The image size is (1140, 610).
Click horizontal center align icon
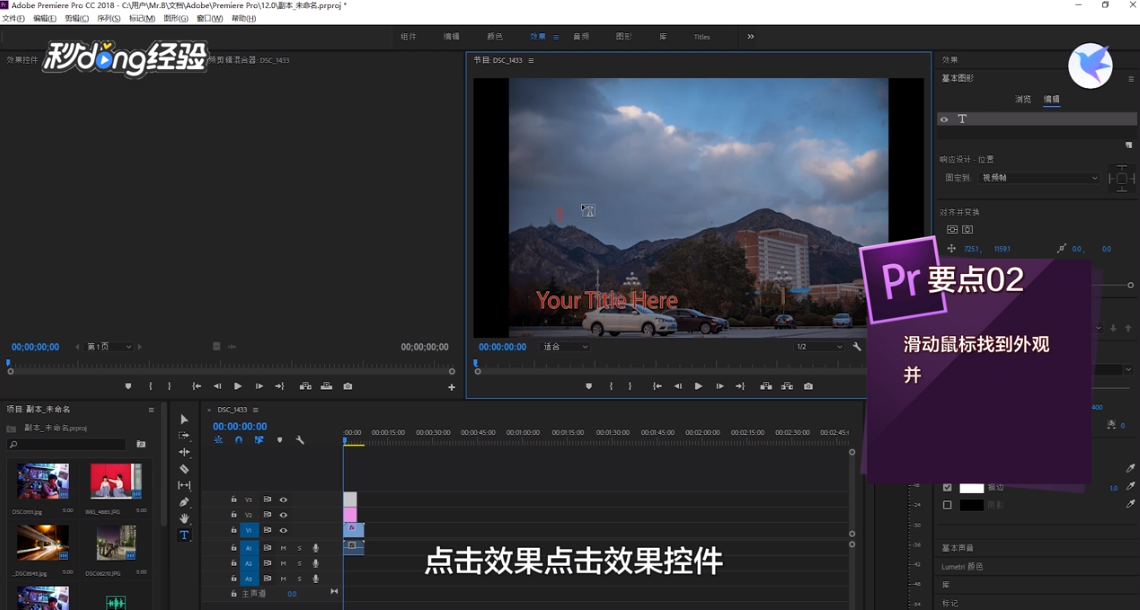click(968, 230)
